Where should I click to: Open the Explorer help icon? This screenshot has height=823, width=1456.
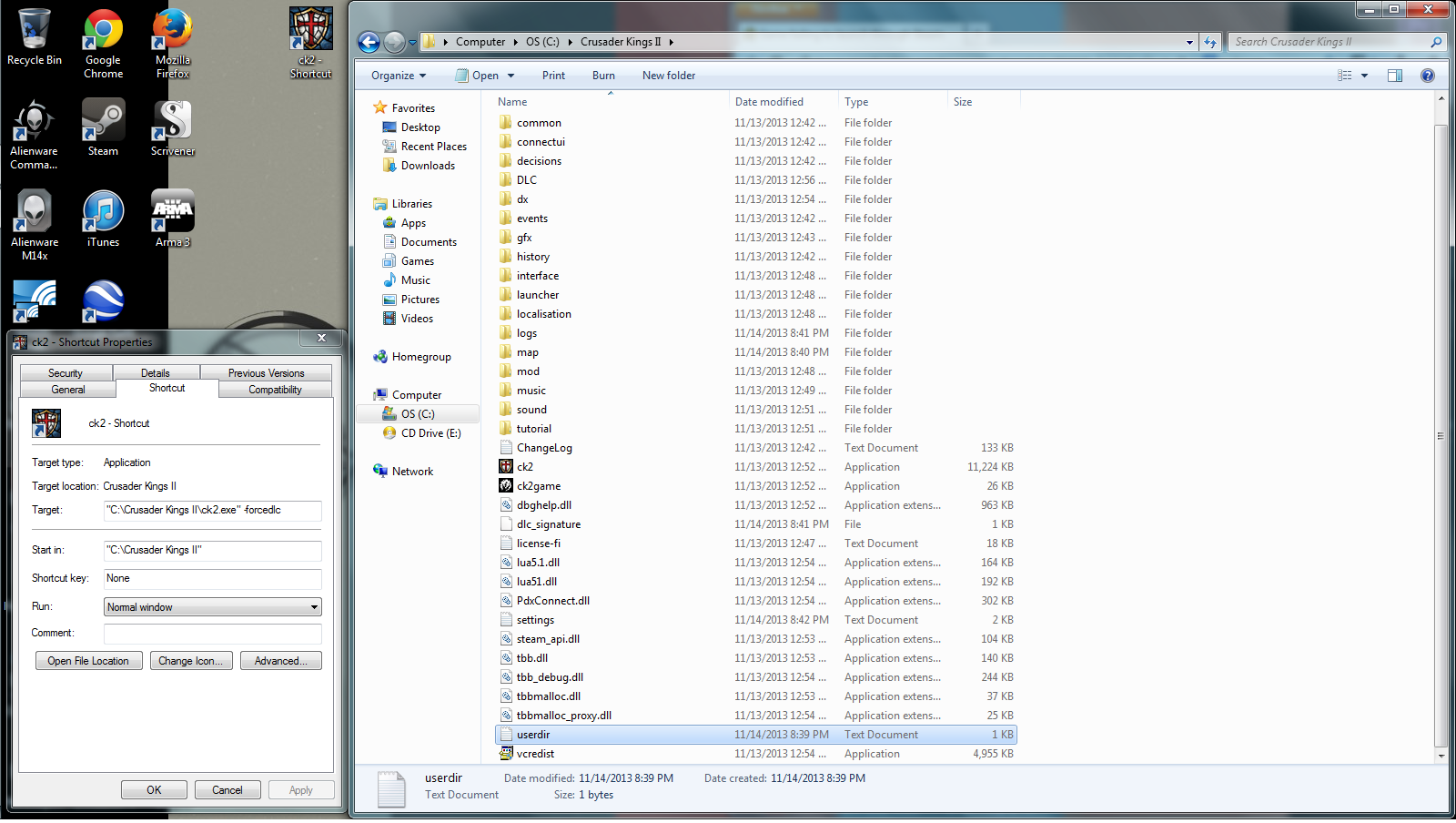pos(1427,76)
